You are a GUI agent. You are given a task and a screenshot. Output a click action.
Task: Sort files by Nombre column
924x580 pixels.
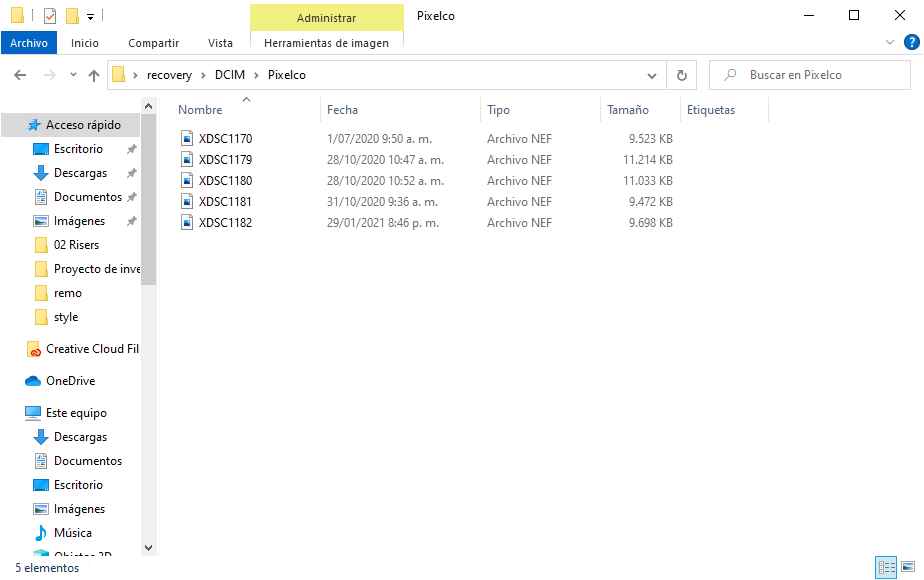click(200, 110)
